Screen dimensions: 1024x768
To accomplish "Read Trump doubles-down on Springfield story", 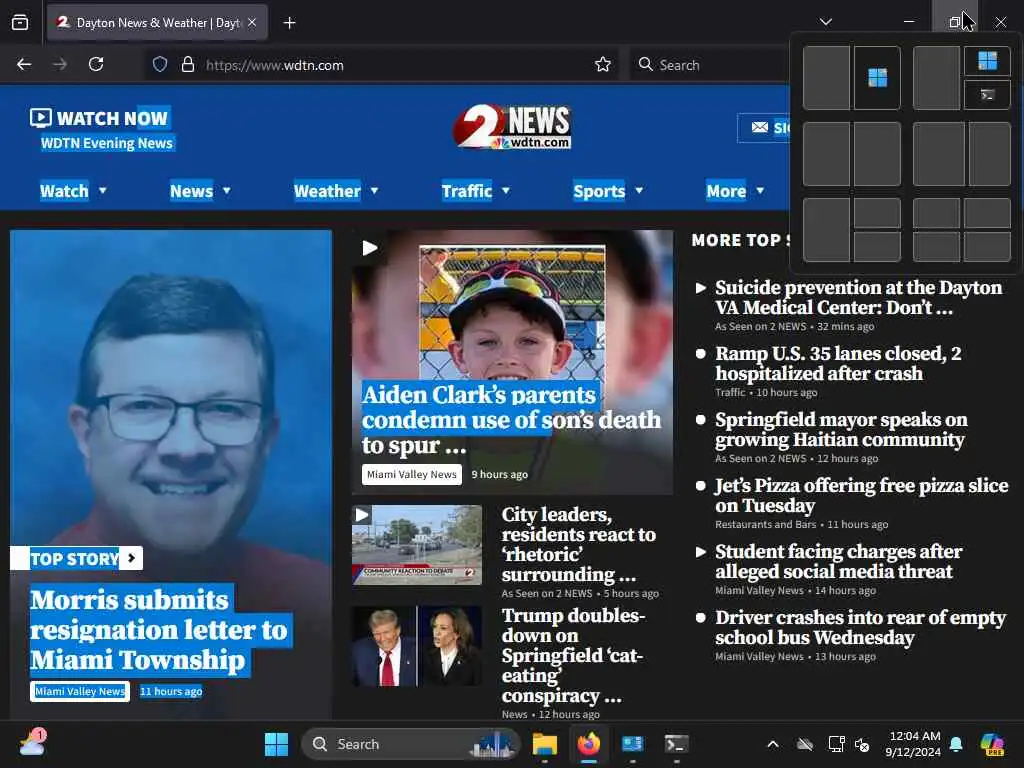I will tap(573, 656).
